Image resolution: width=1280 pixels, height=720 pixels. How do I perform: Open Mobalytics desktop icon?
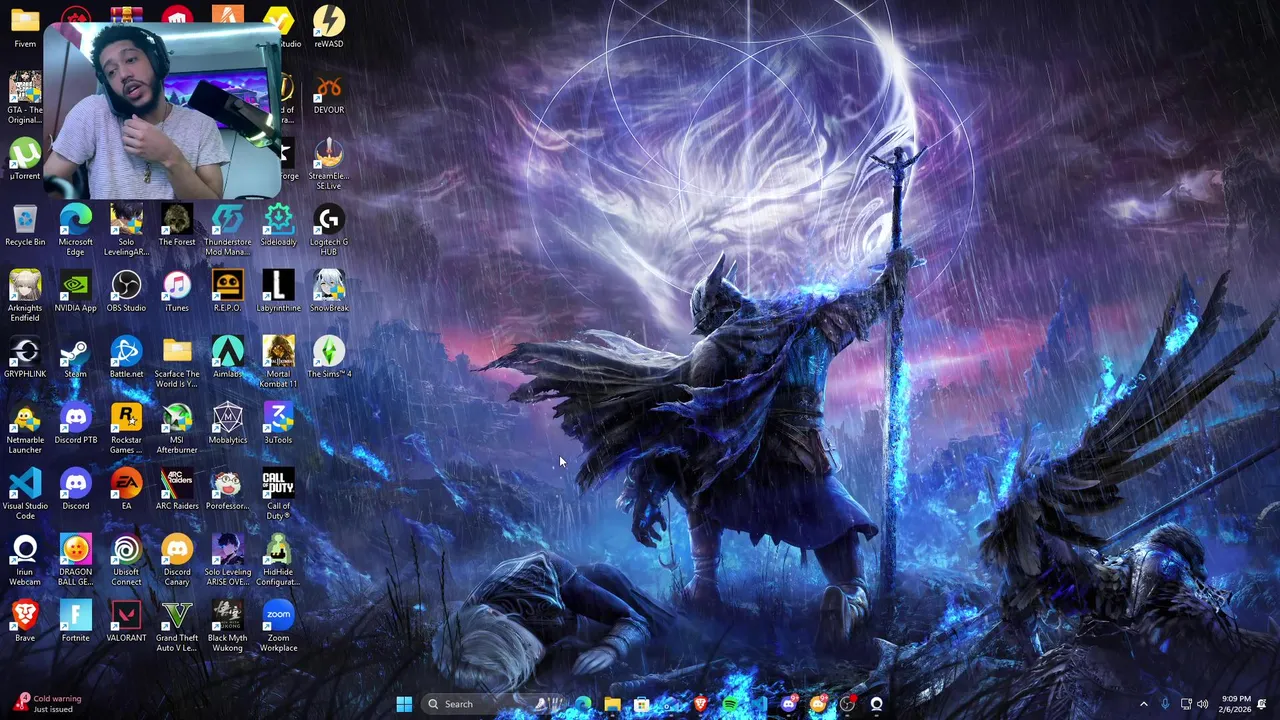(x=228, y=423)
